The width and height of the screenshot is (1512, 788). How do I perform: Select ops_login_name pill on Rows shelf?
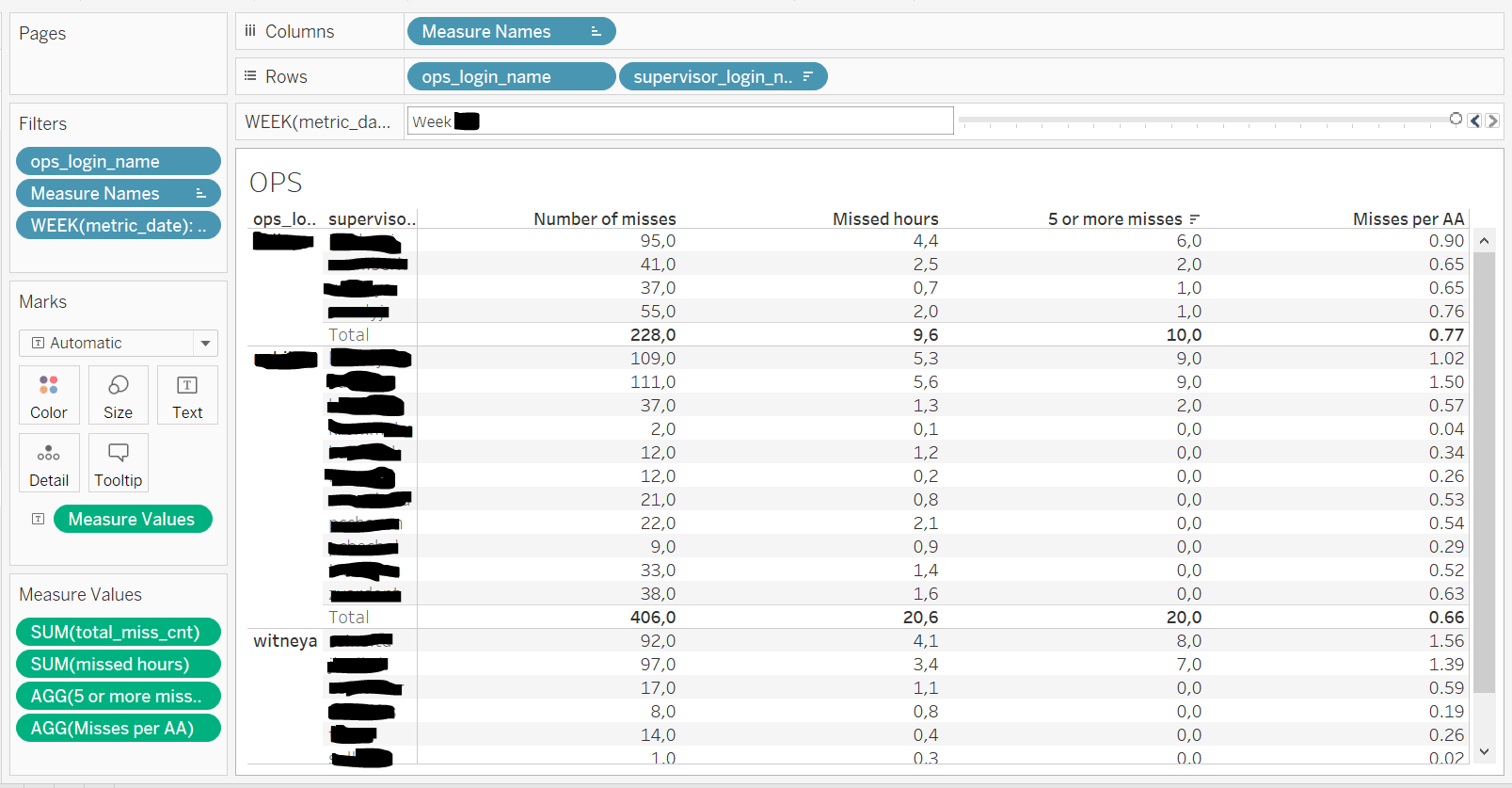coord(512,76)
